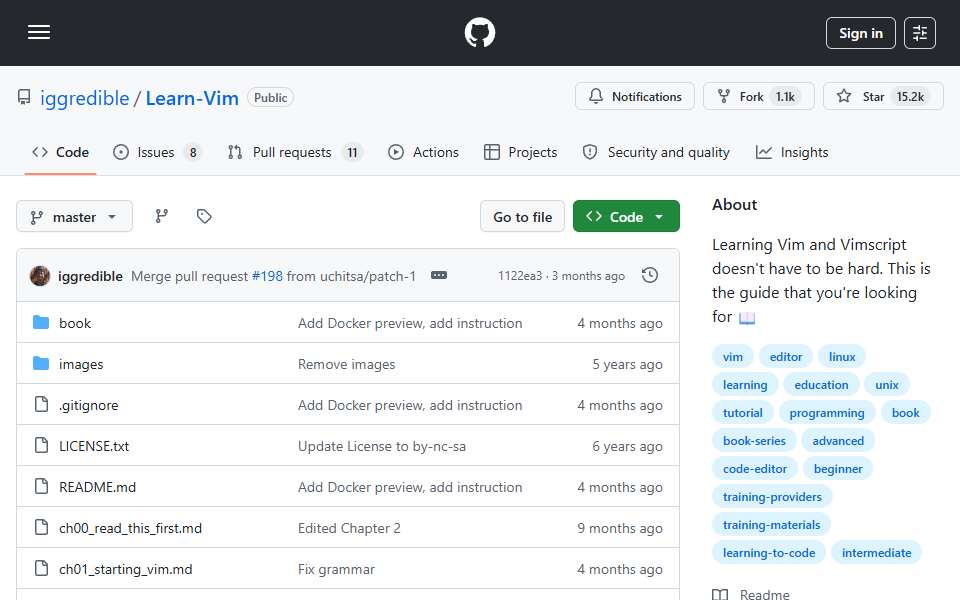
Task: Select the tutorial topic tag
Action: [743, 413]
